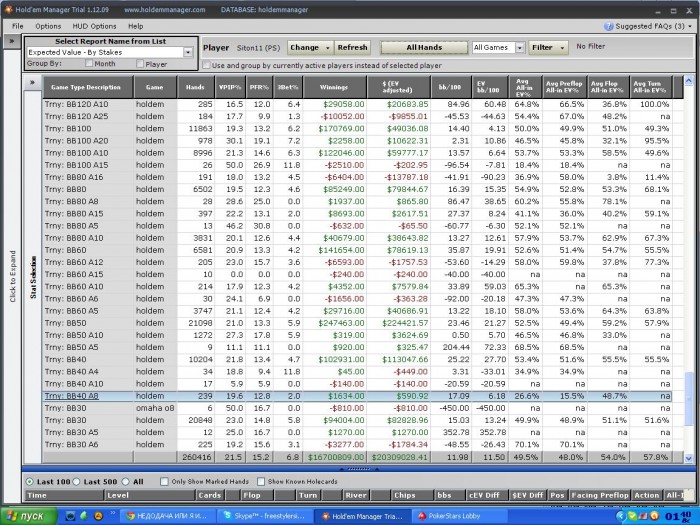This screenshot has width=700, height=525.
Task: Click the Level column header in hands list
Action: (150, 495)
